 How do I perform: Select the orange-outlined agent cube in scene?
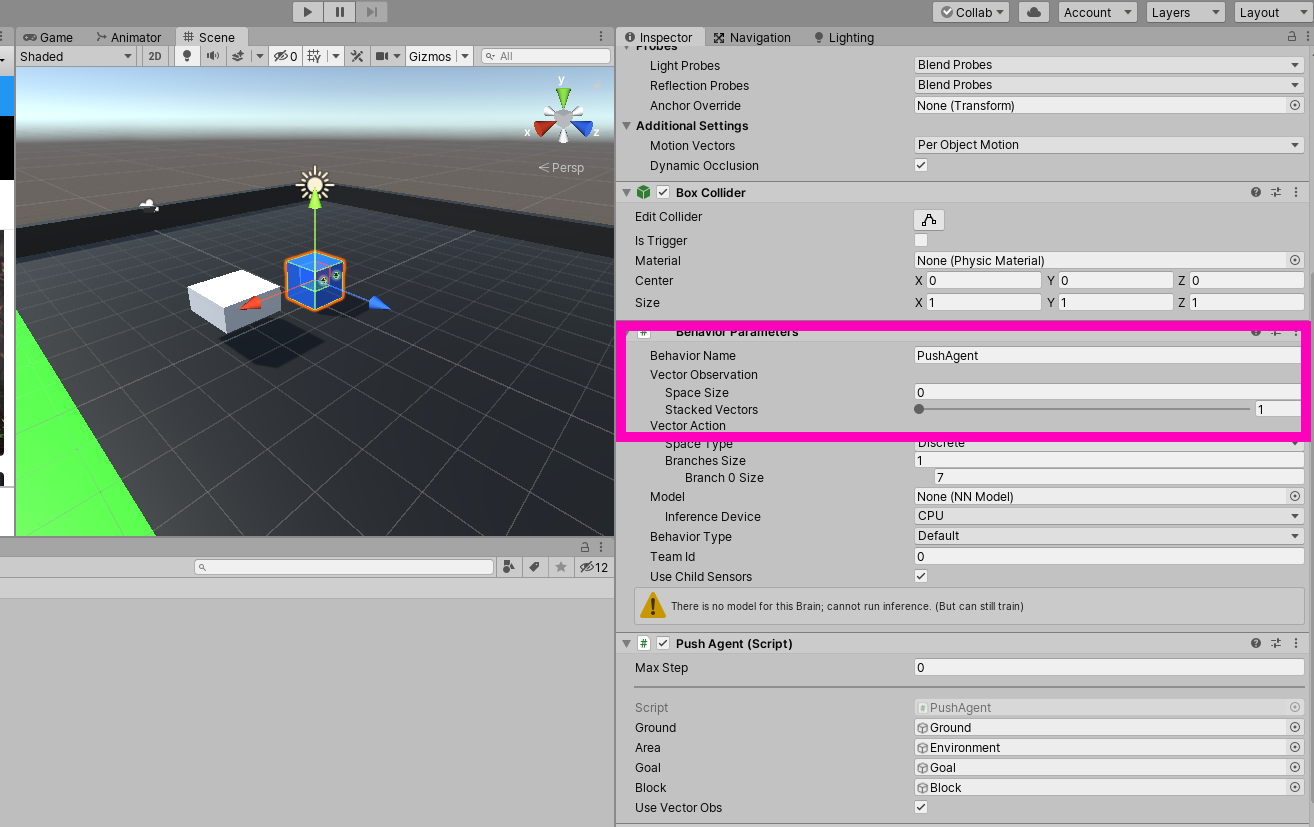tap(314, 281)
